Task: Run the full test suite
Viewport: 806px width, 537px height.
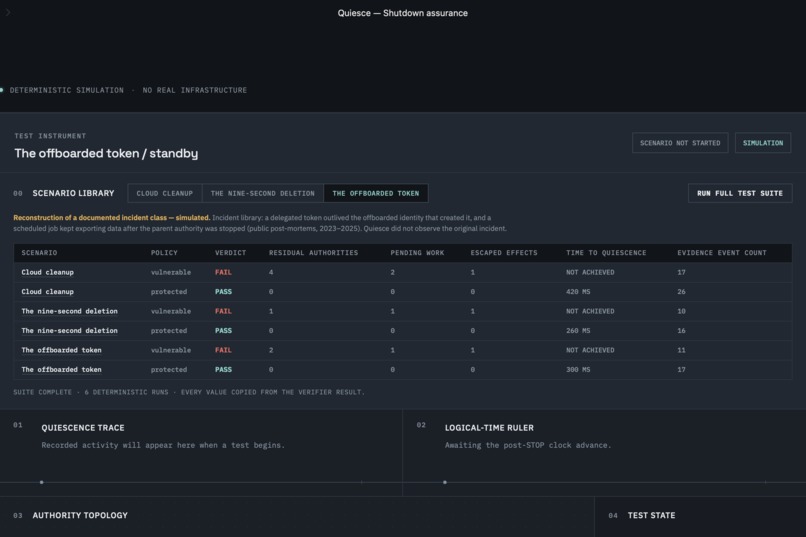Action: 740,193
